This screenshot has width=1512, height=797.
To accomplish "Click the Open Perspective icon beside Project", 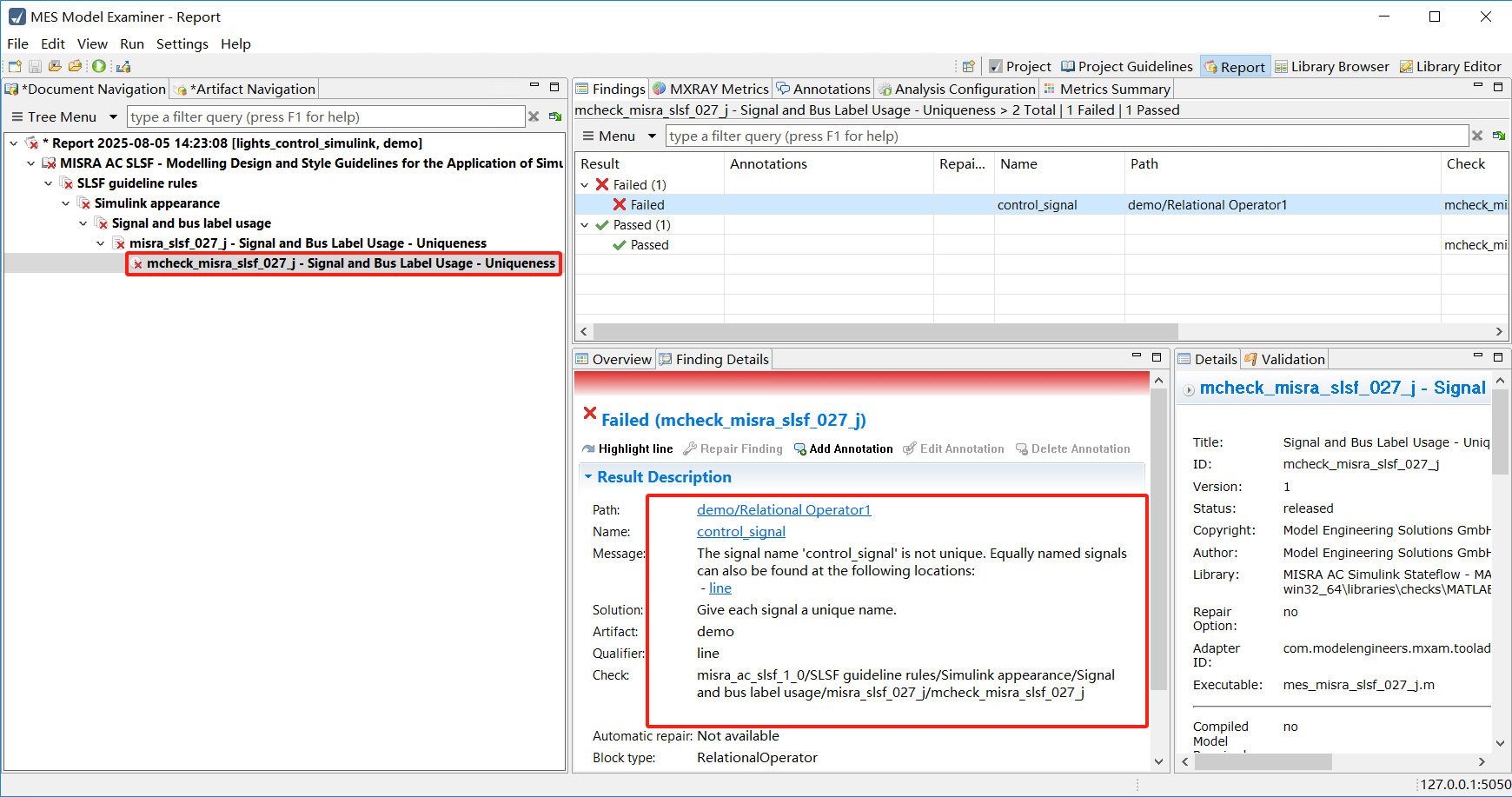I will tap(968, 66).
